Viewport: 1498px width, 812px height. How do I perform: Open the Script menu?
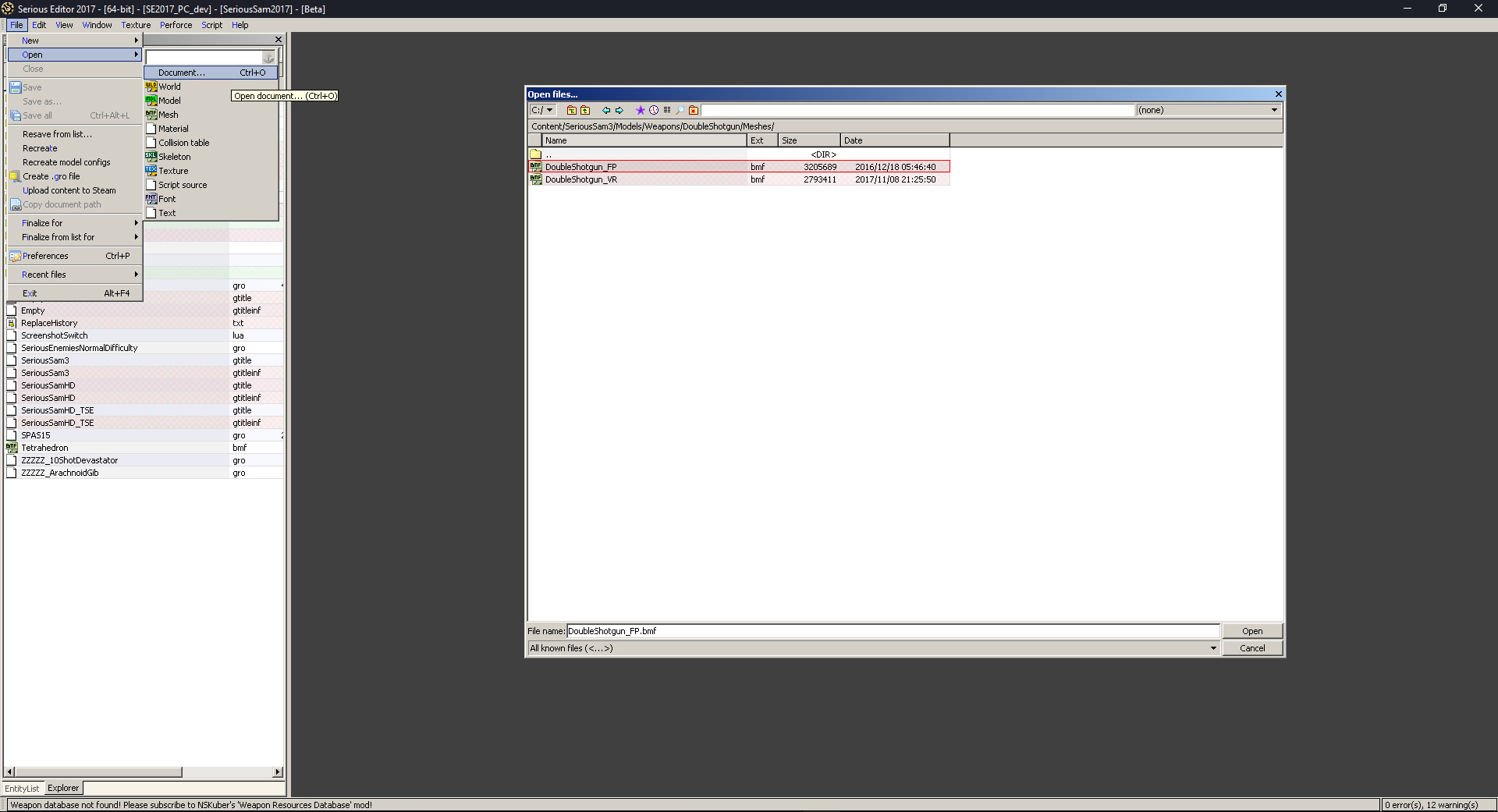tap(212, 25)
